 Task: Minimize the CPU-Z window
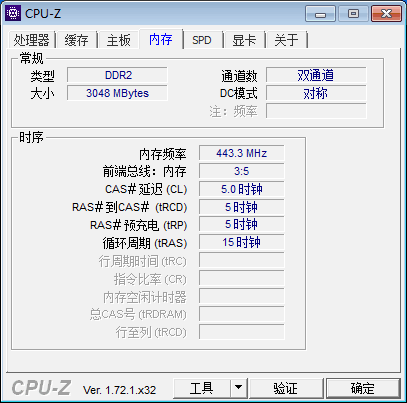point(320,14)
